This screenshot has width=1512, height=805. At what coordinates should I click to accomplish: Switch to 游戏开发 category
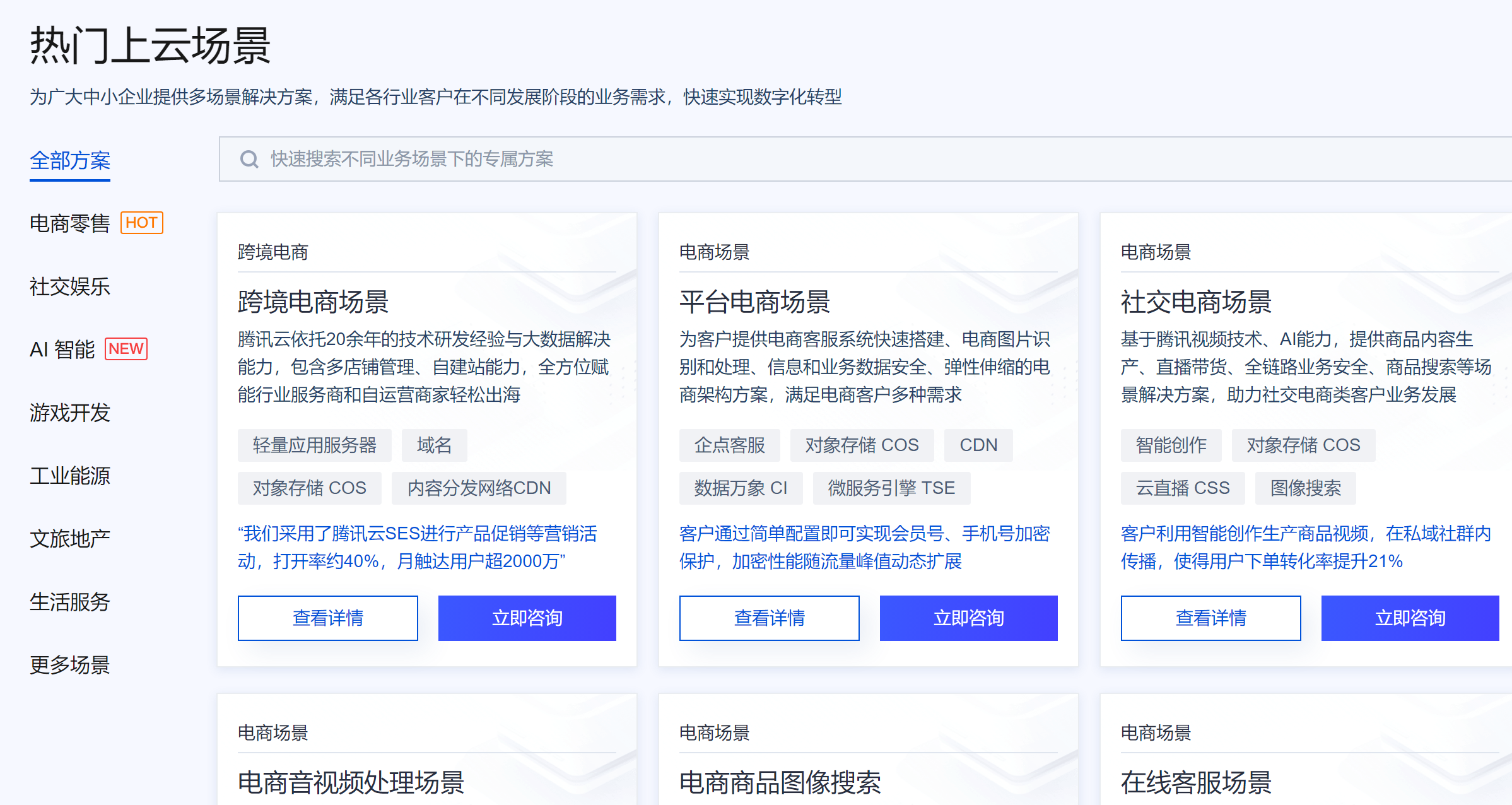[70, 413]
